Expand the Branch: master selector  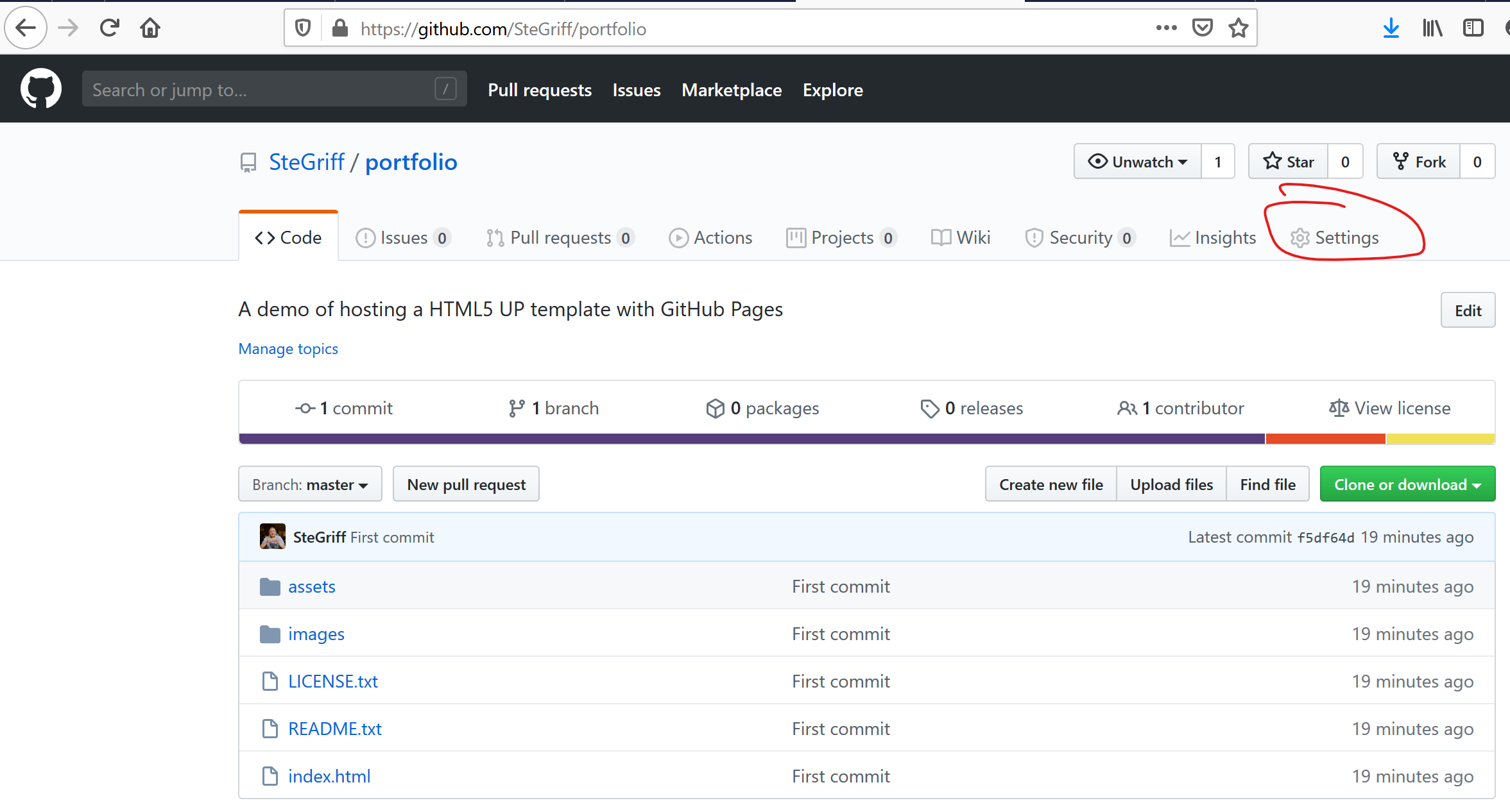click(x=310, y=484)
